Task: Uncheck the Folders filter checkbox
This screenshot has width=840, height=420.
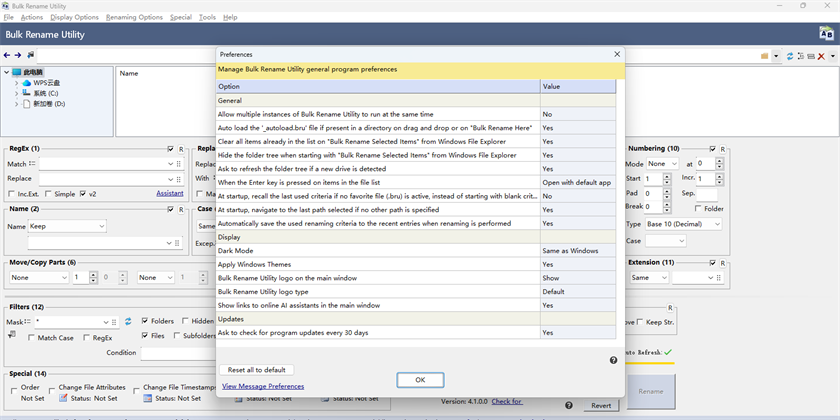Action: click(146, 322)
